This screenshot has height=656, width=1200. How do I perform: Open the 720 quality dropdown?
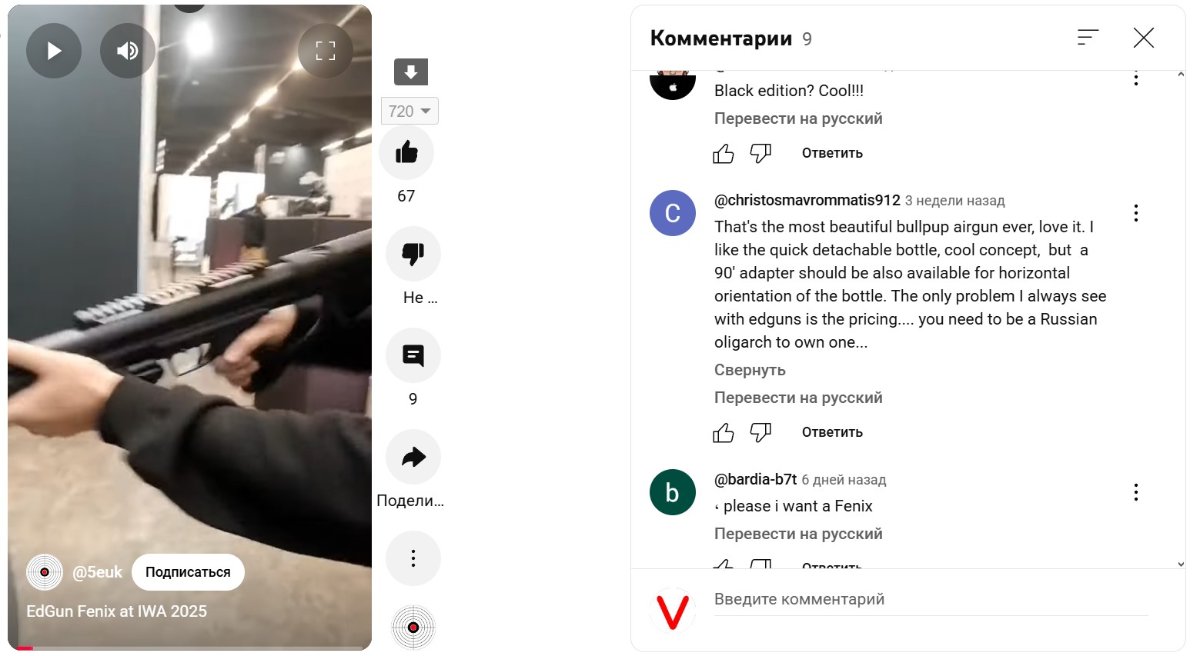point(410,111)
